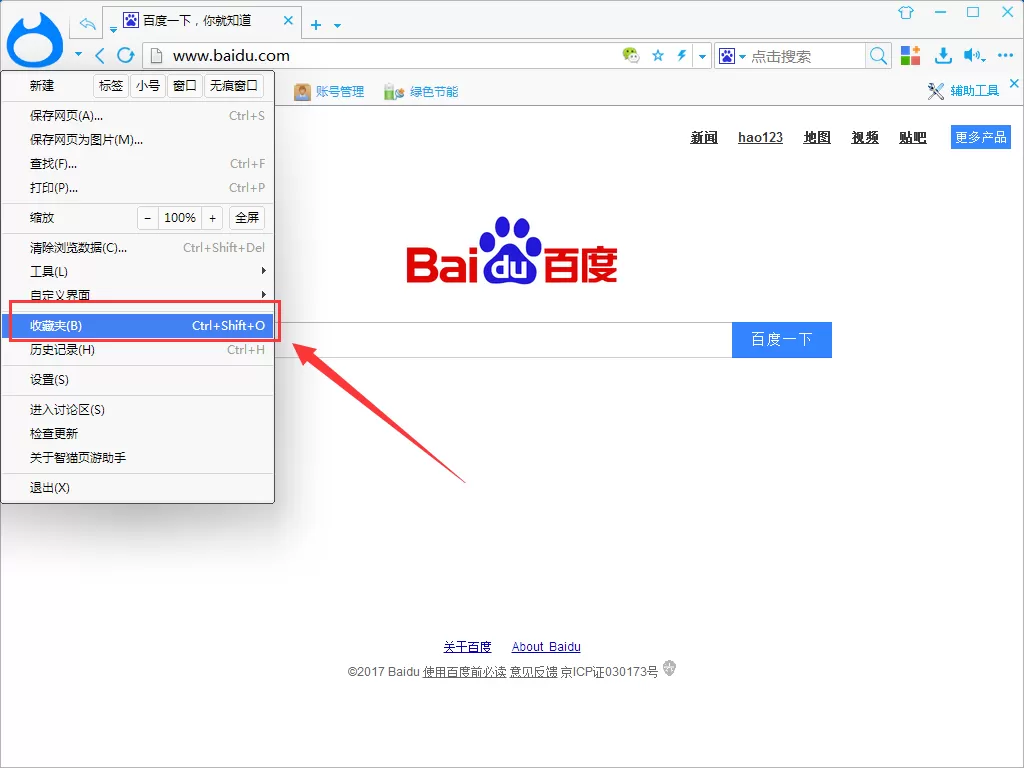The image size is (1024, 768).
Task: Click the Baidu search input box
Action: click(x=503, y=340)
